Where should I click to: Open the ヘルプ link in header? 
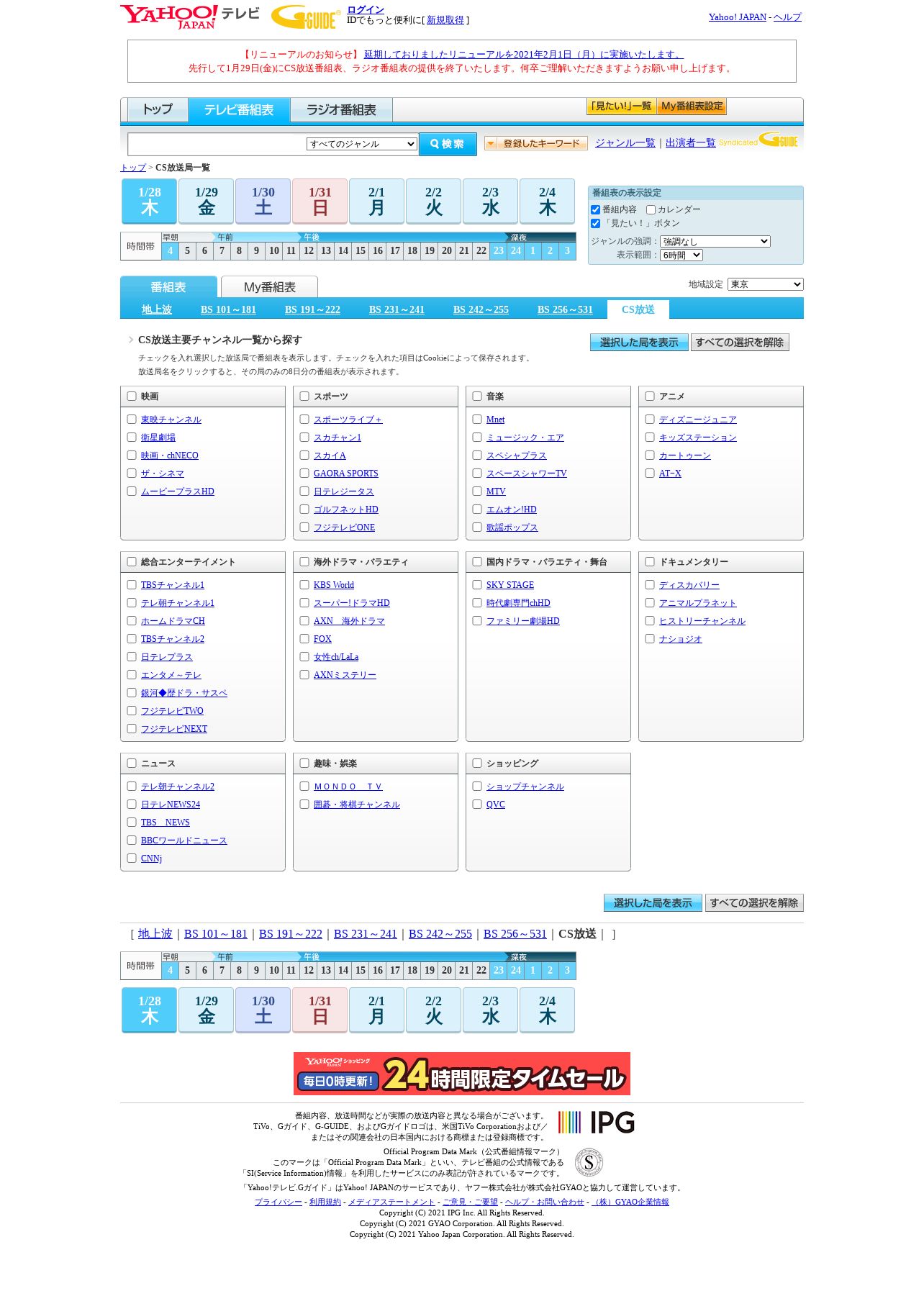click(x=787, y=17)
